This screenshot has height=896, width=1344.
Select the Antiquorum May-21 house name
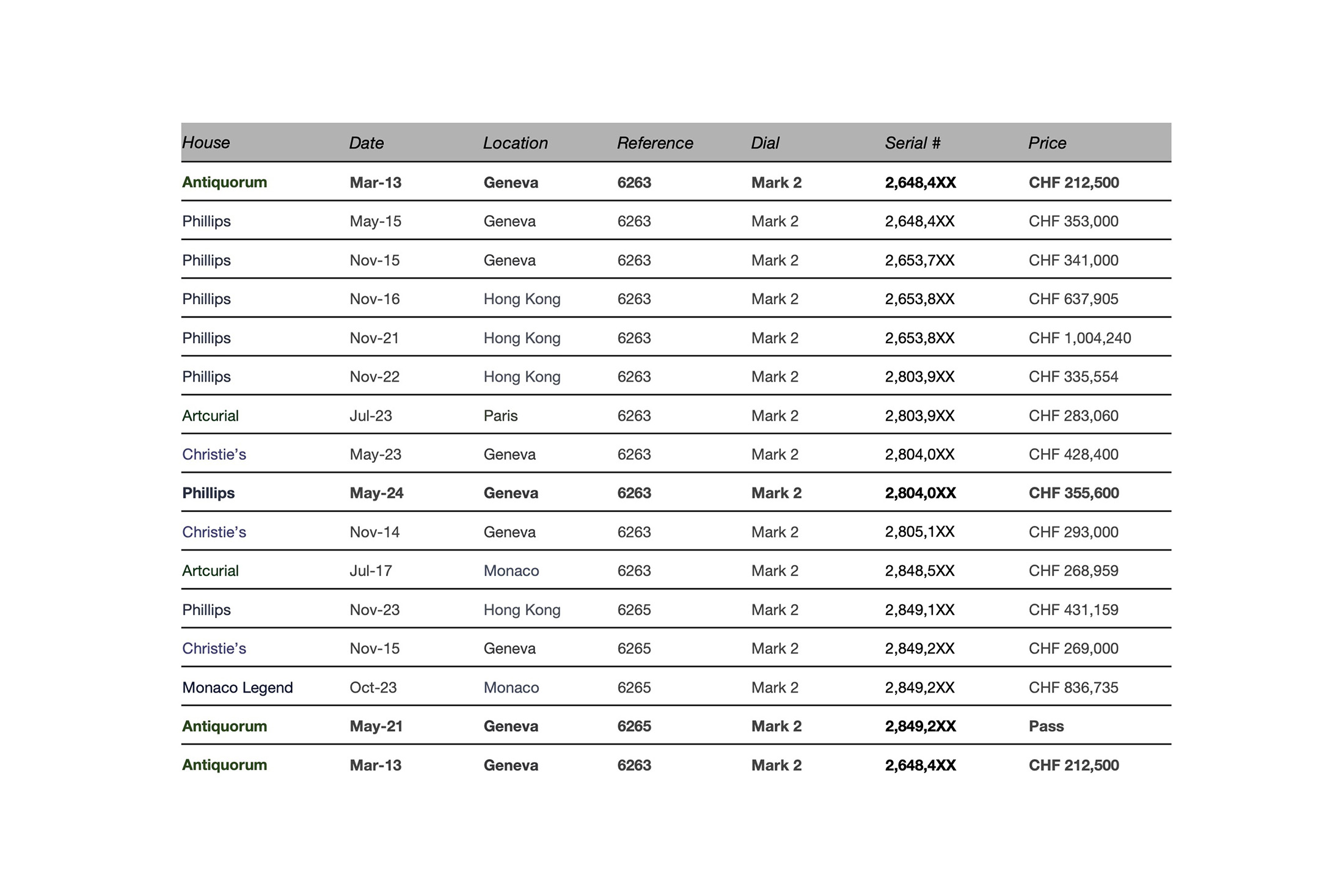224,726
